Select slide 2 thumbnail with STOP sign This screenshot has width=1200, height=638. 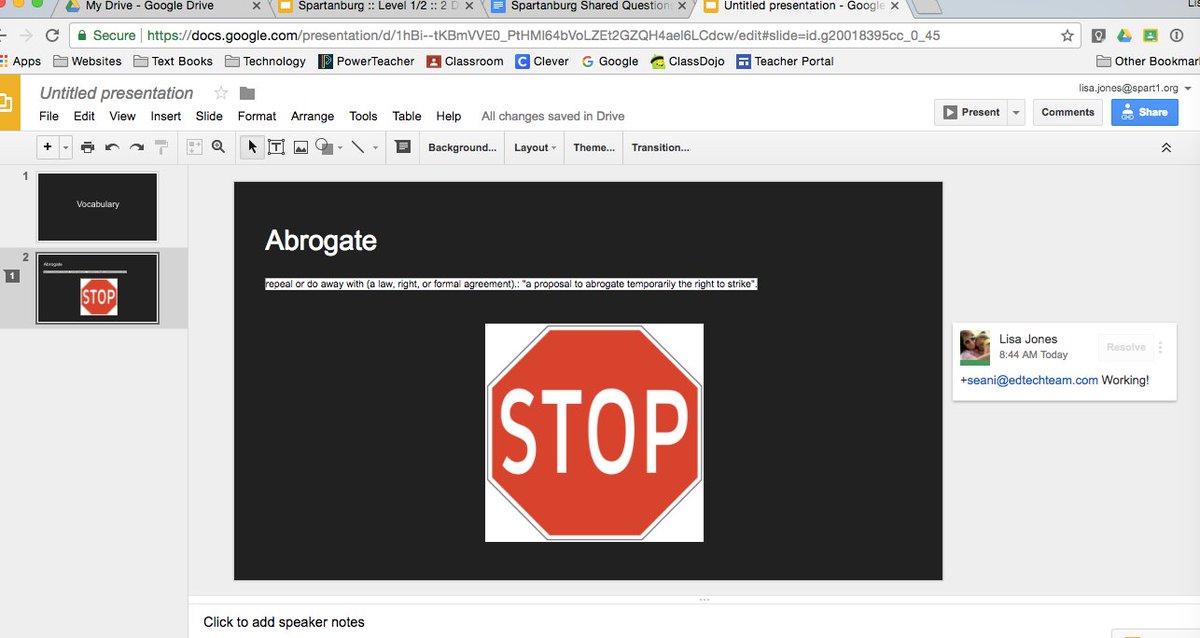tap(97, 289)
